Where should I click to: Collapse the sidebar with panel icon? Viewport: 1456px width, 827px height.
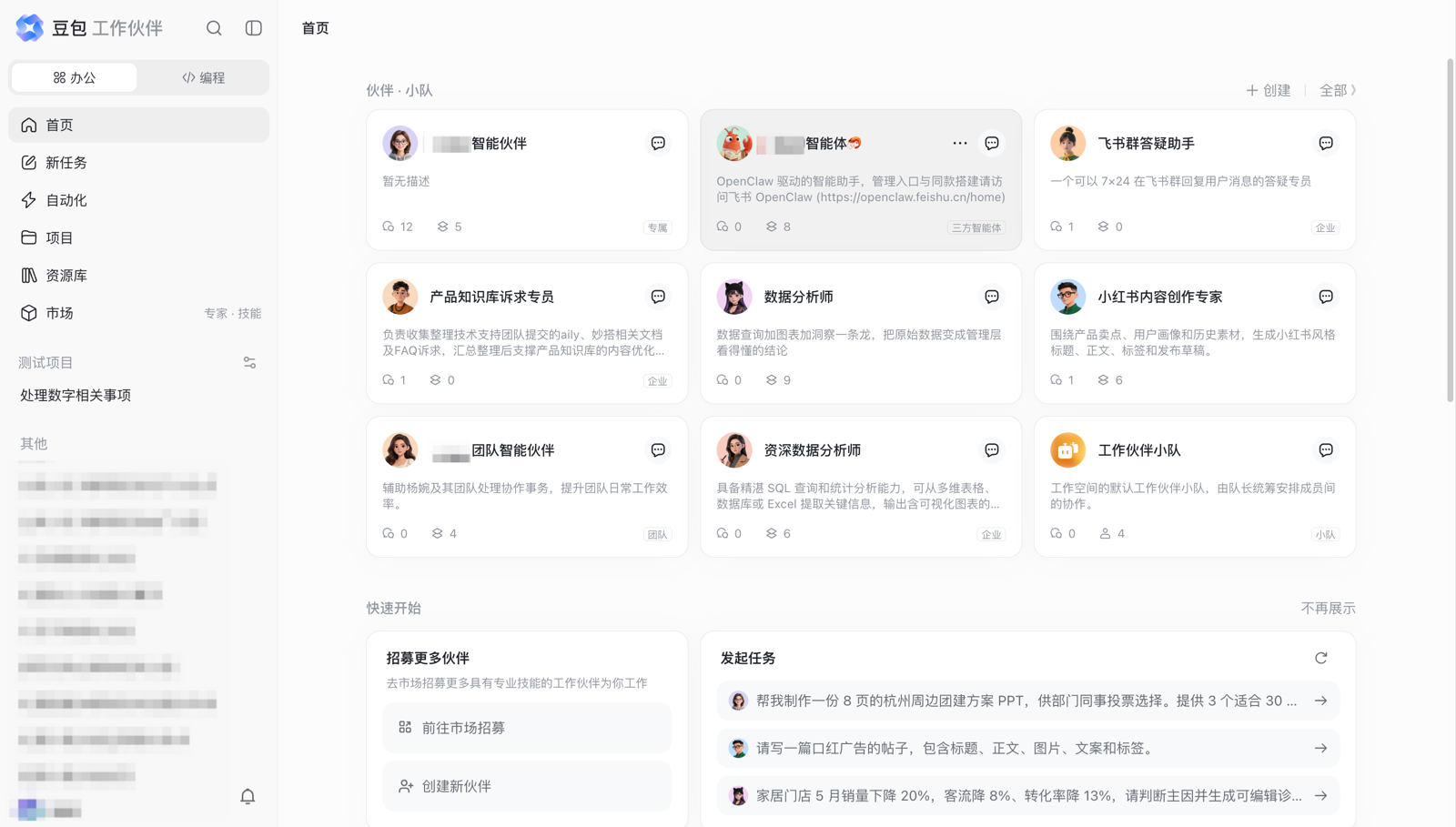254,28
